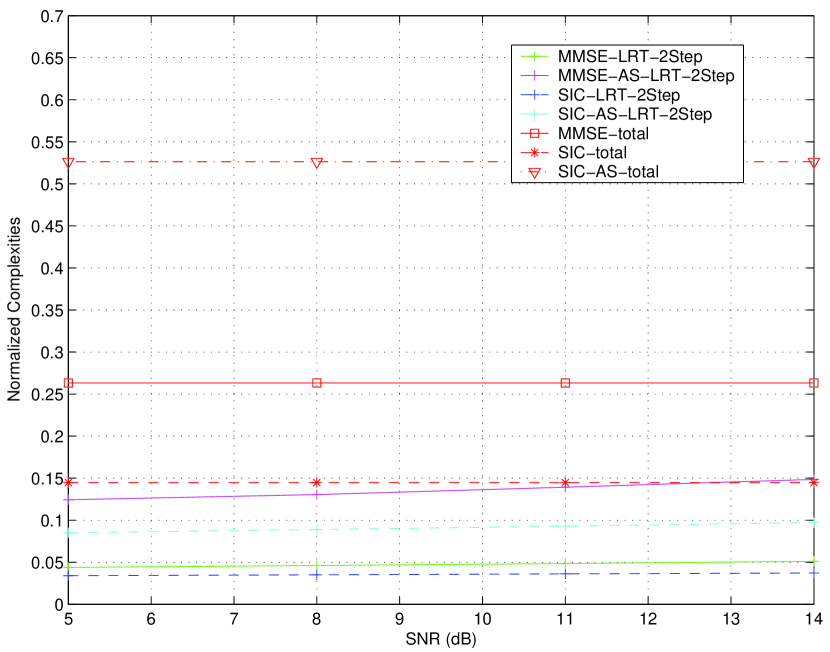The width and height of the screenshot is (830, 652).
Task: Click the MMSE-AS-LRT-2Step legend label
Action: click(x=646, y=76)
